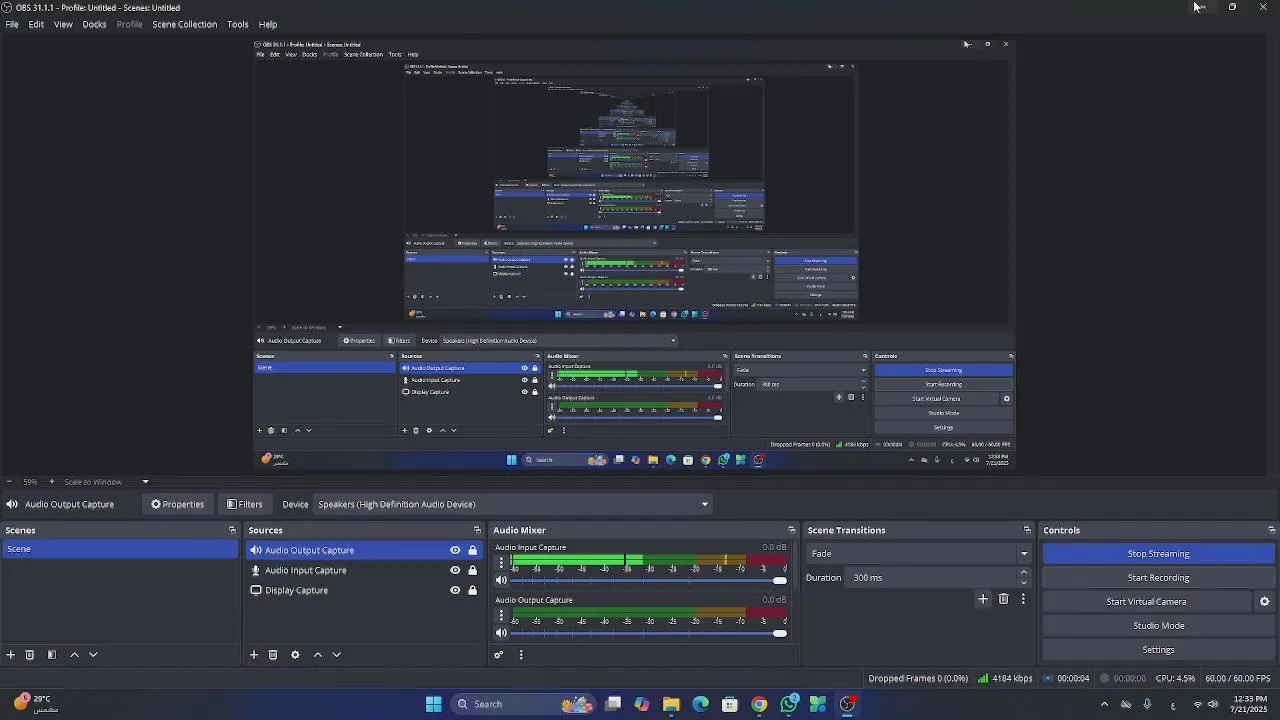Open the Fade transition dropdown
This screenshot has height=720, width=1280.
coord(919,554)
